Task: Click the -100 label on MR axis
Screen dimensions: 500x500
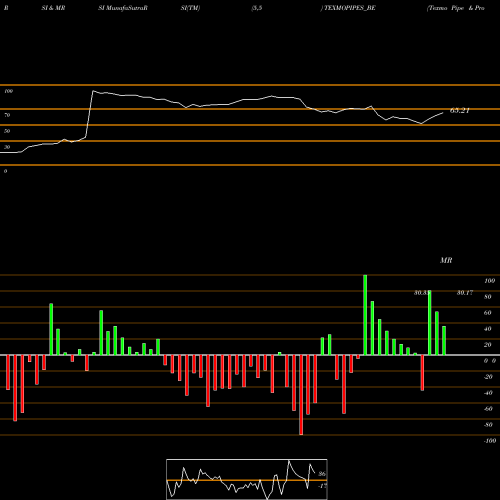Action: 490,441
